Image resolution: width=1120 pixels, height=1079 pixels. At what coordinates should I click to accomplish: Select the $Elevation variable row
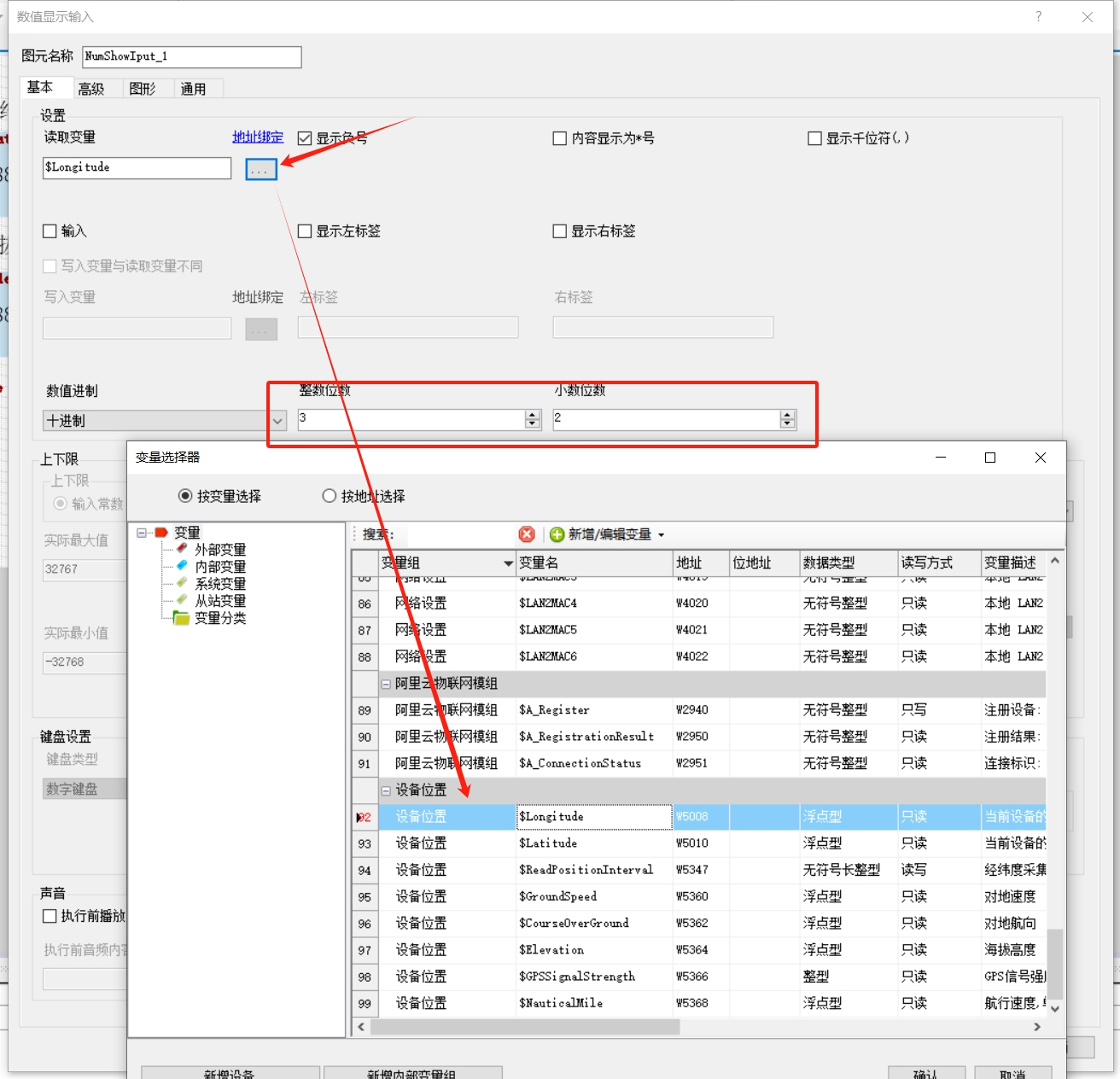tap(700, 950)
